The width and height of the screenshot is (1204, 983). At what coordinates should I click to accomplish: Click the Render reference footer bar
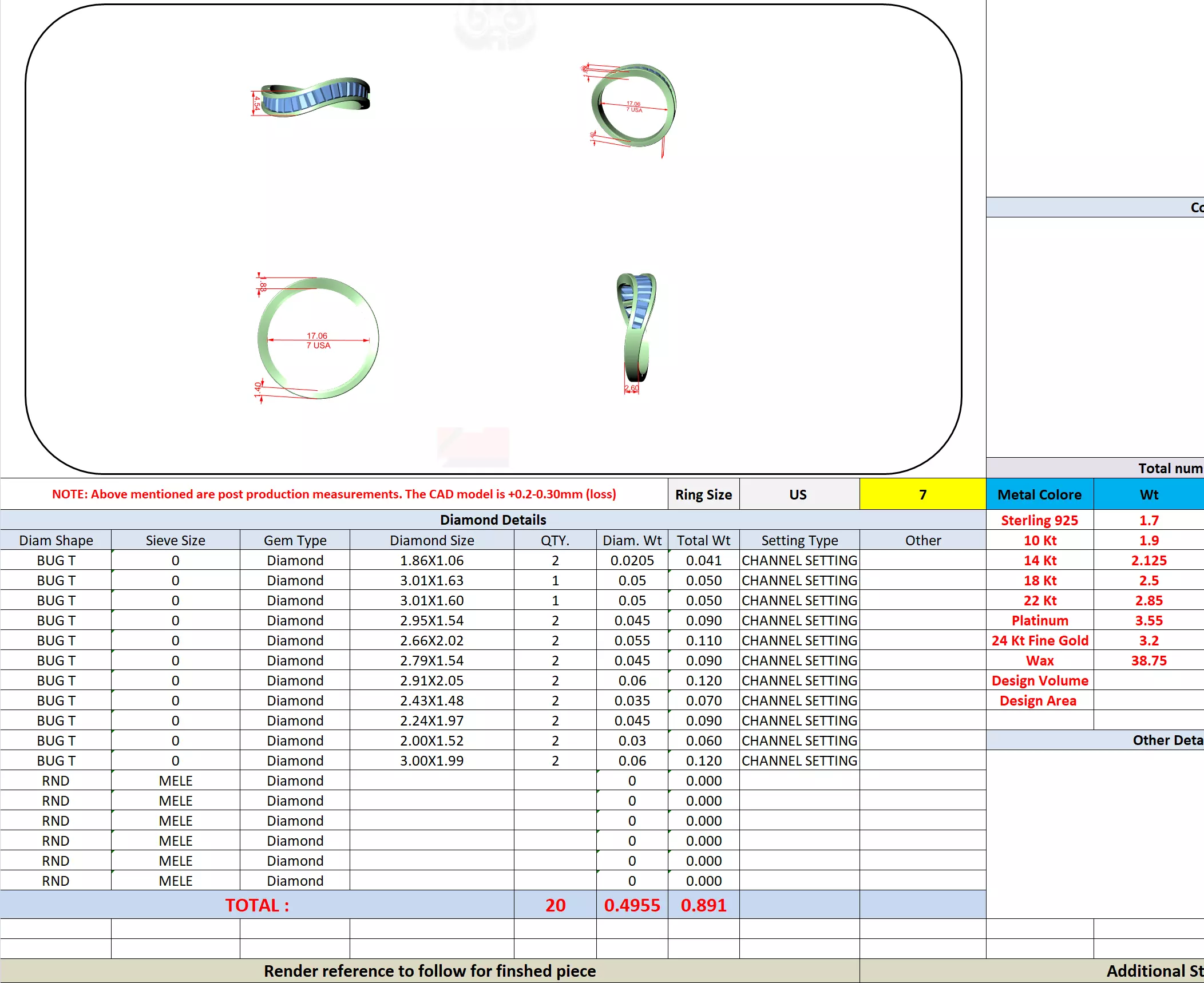pyautogui.click(x=429, y=970)
